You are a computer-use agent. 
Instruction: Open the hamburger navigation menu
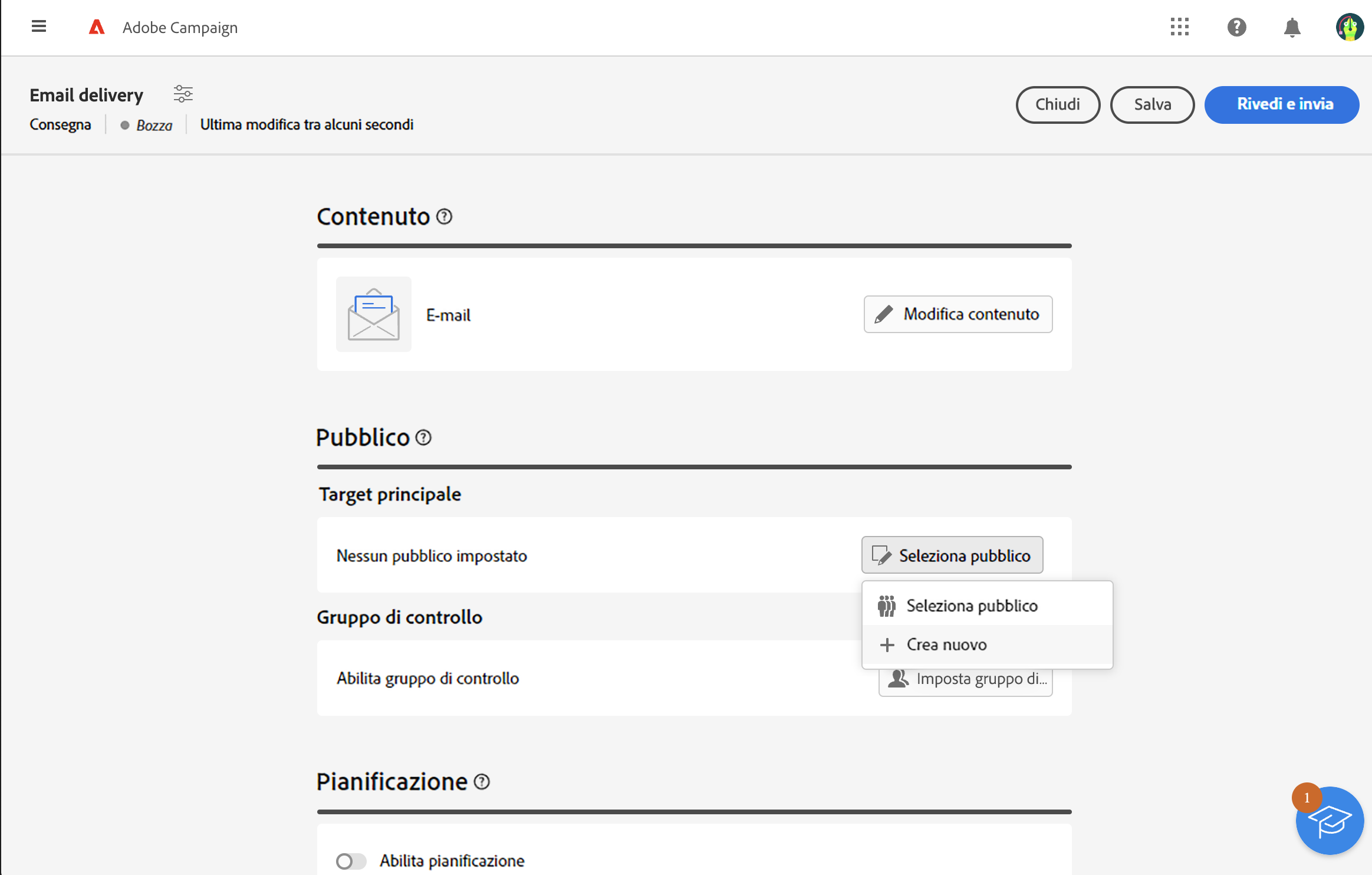39,27
